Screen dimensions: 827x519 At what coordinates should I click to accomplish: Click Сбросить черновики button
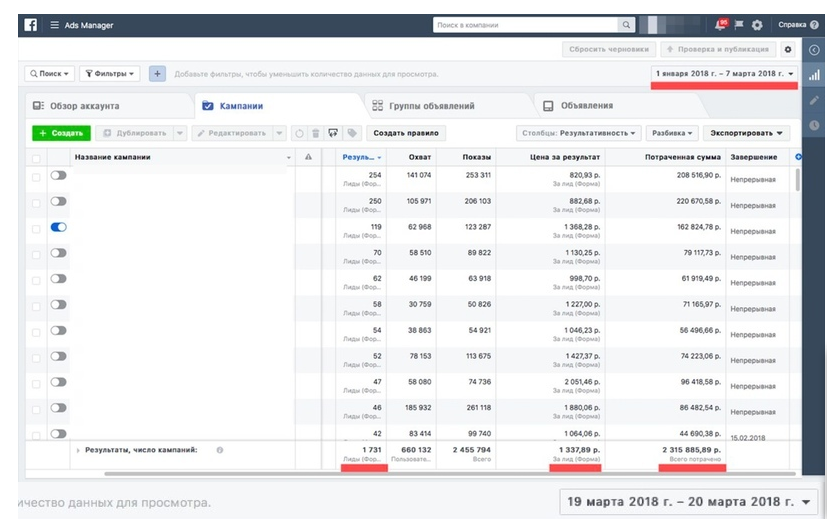click(x=609, y=49)
